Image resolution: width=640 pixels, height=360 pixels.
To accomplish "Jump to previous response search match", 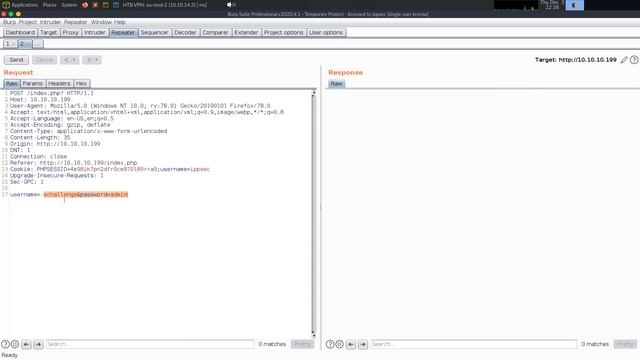I will pyautogui.click(x=351, y=344).
